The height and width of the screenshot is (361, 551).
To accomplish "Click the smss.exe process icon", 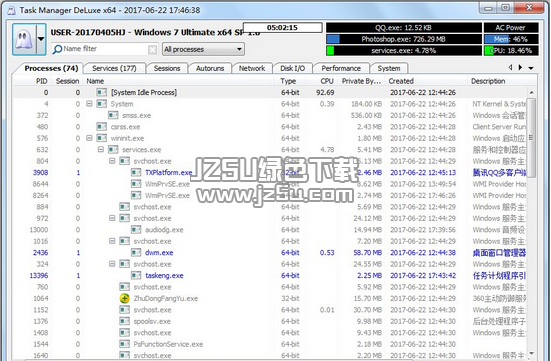I will pos(113,115).
